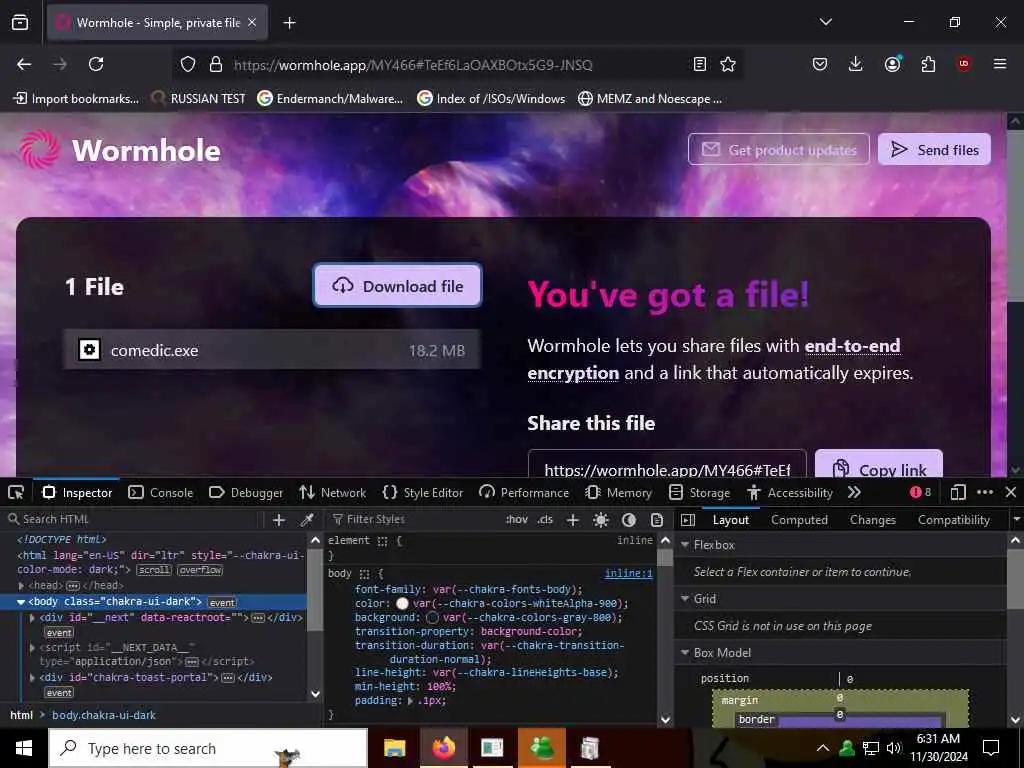Open the Firefox downloads arrow icon
The image size is (1024, 768).
856,64
